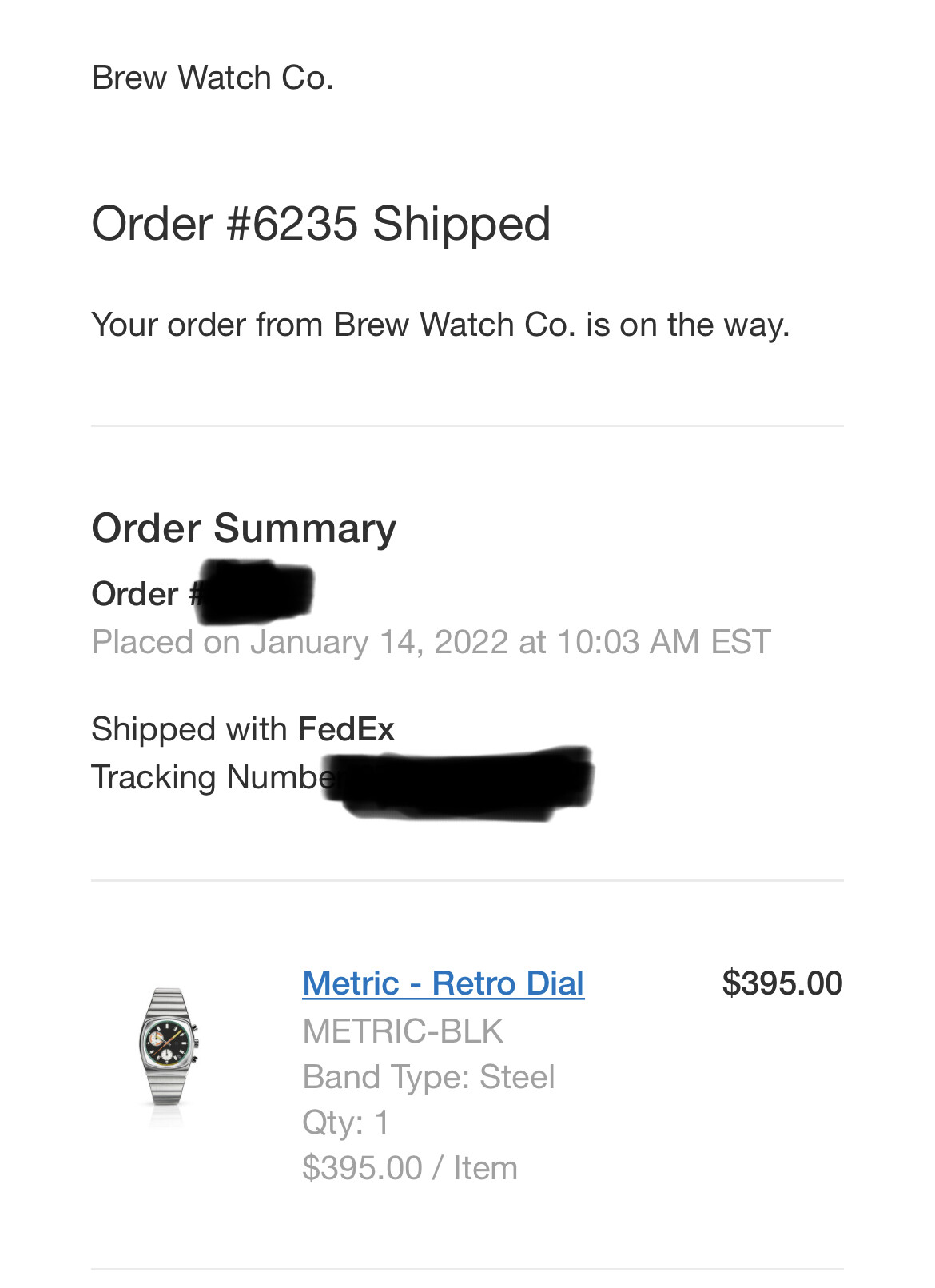Click the placed on January 14 date line
The width and height of the screenshot is (935, 1288).
tap(431, 643)
